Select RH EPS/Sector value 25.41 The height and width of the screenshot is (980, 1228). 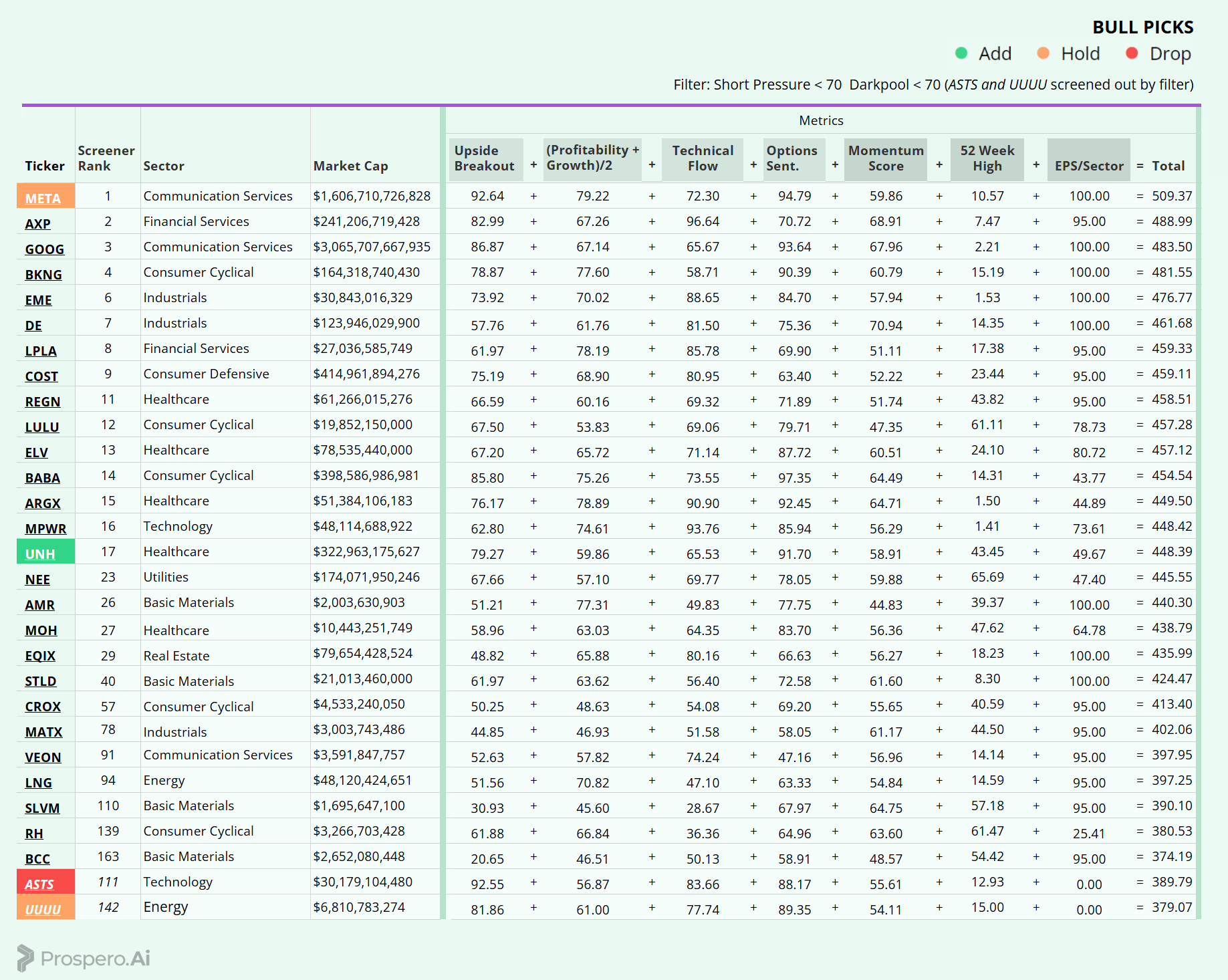[x=1089, y=834]
